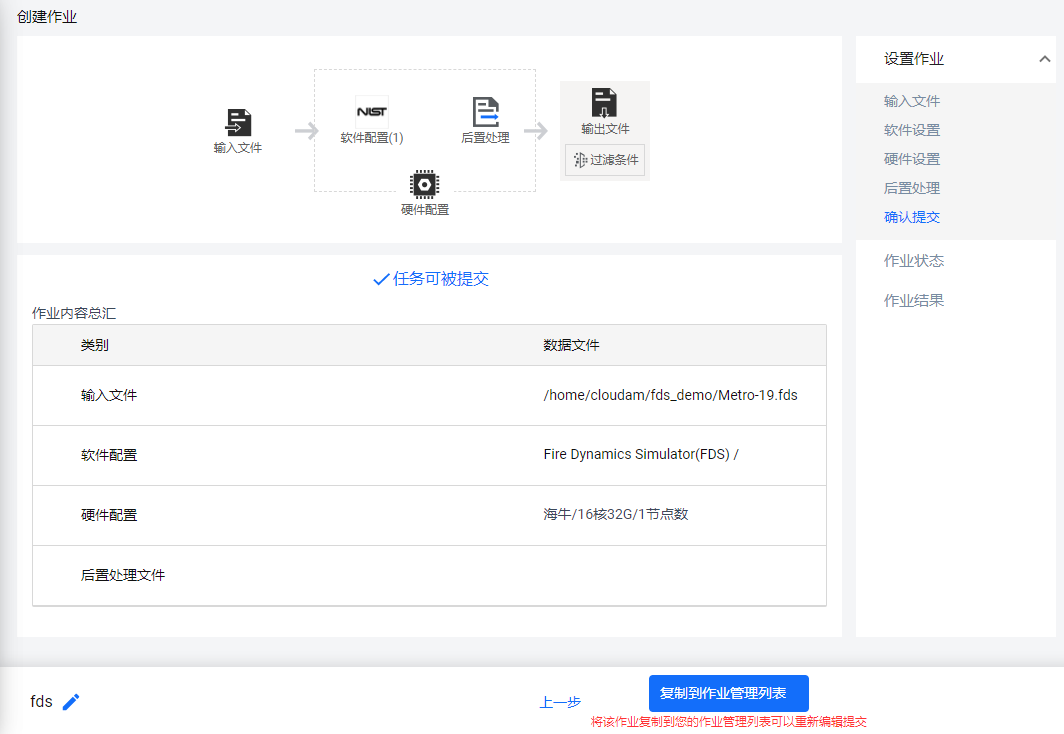Go to 软件设置 step in sidebar
The image size is (1064, 734).
pos(911,130)
